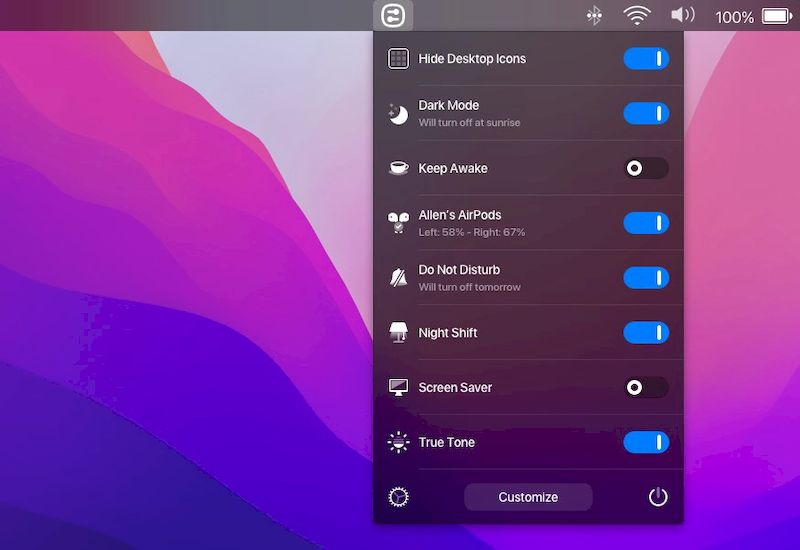The width and height of the screenshot is (800, 550).
Task: Click "Will turn off at sunrise" text
Action: click(469, 122)
